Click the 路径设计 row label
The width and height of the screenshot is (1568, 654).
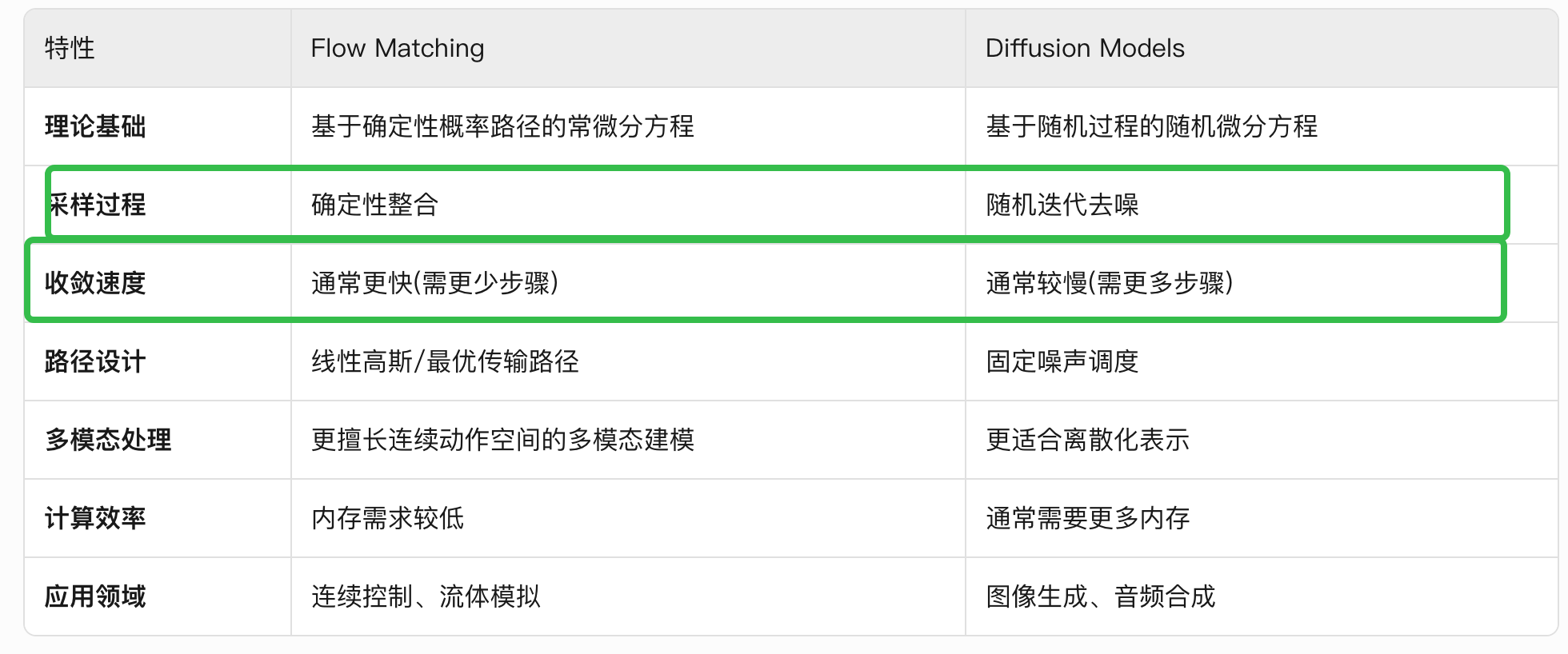tap(95, 362)
